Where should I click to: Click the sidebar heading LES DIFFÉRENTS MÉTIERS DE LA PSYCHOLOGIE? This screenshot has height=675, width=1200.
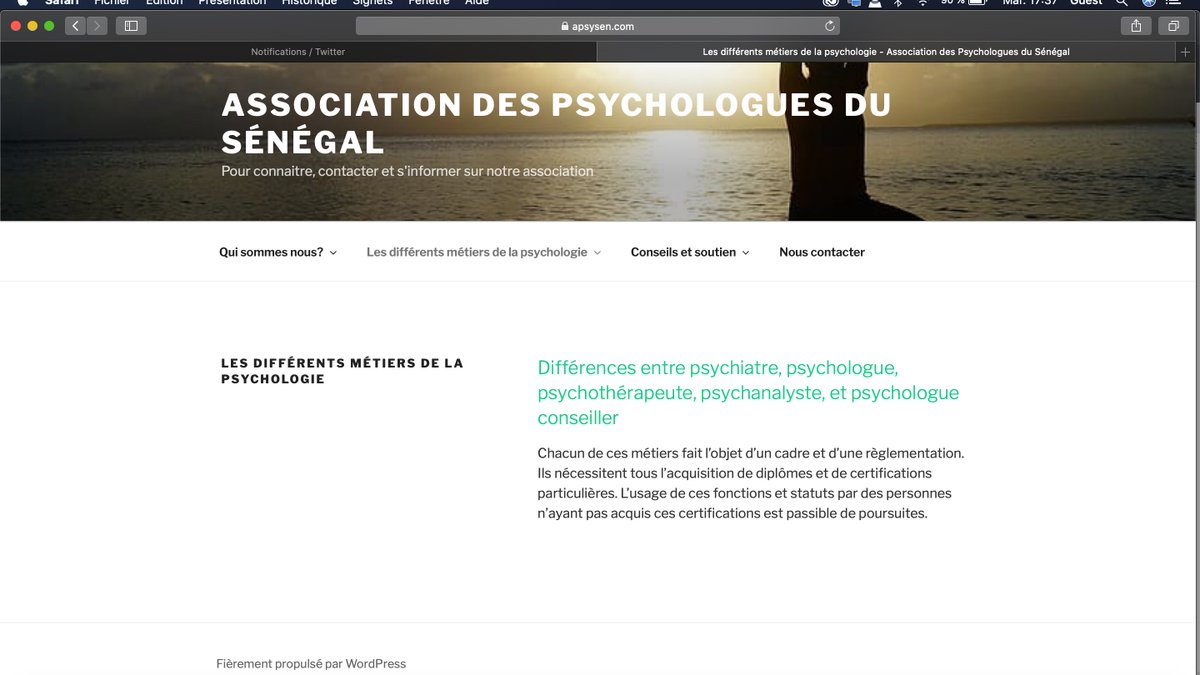(x=342, y=371)
